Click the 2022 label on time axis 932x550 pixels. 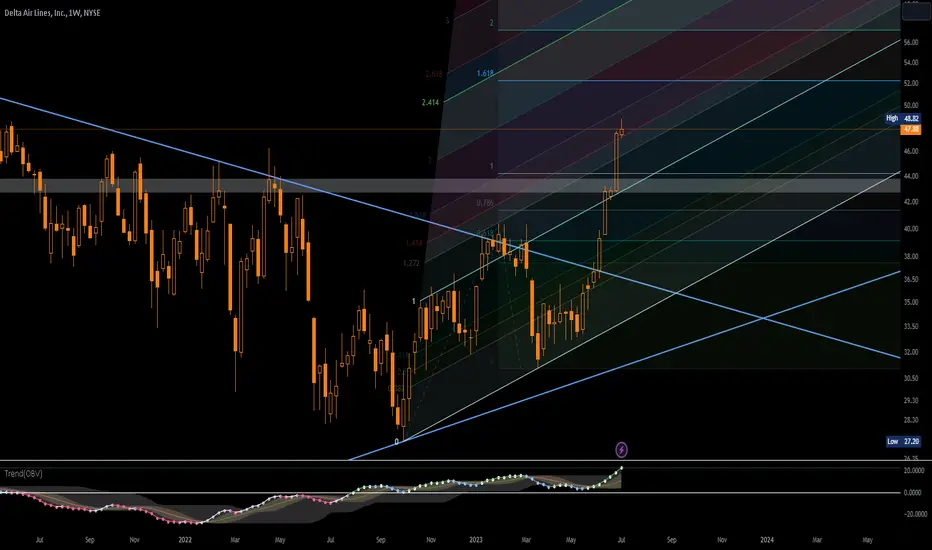click(x=185, y=540)
